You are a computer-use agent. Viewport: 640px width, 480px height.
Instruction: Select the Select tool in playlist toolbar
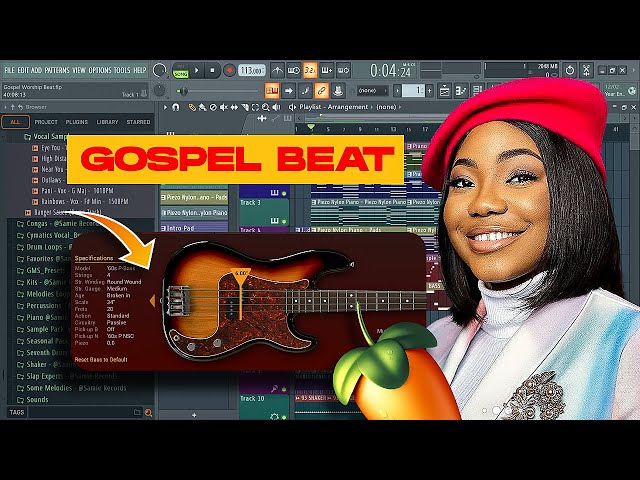(x=256, y=107)
